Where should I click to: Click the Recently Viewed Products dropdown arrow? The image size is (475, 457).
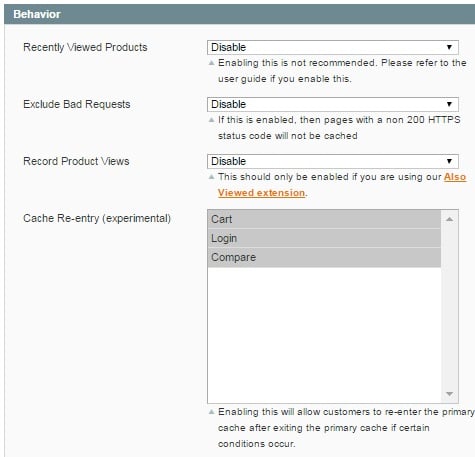[449, 47]
